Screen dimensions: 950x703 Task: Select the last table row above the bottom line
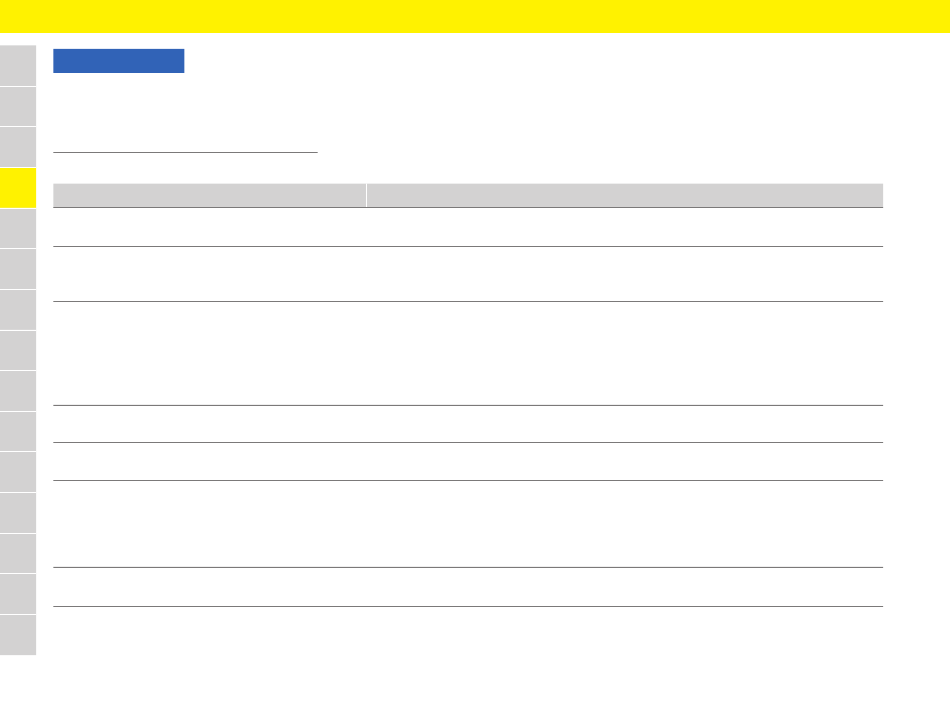pos(468,587)
